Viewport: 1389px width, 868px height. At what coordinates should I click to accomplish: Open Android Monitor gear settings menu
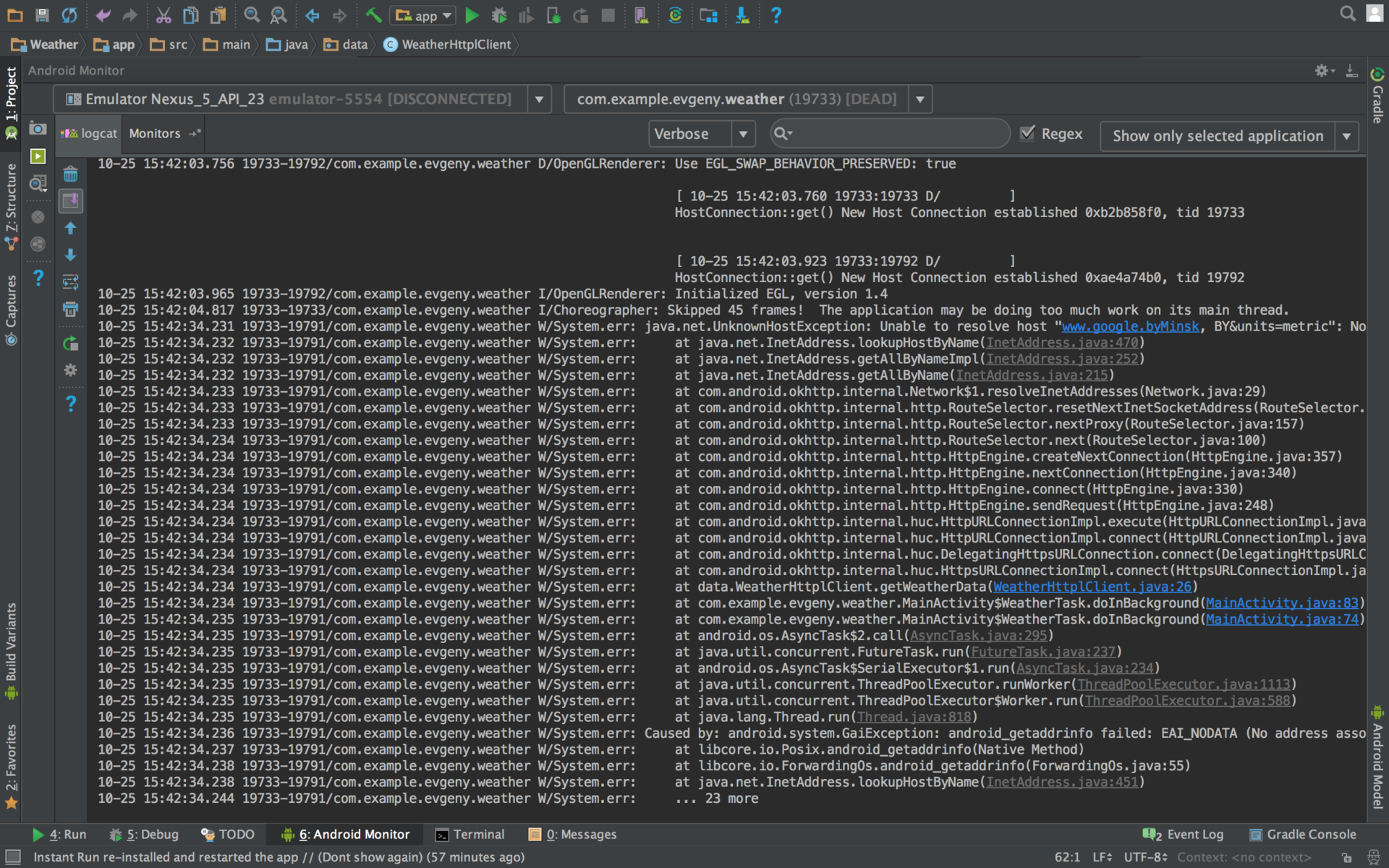point(1324,70)
